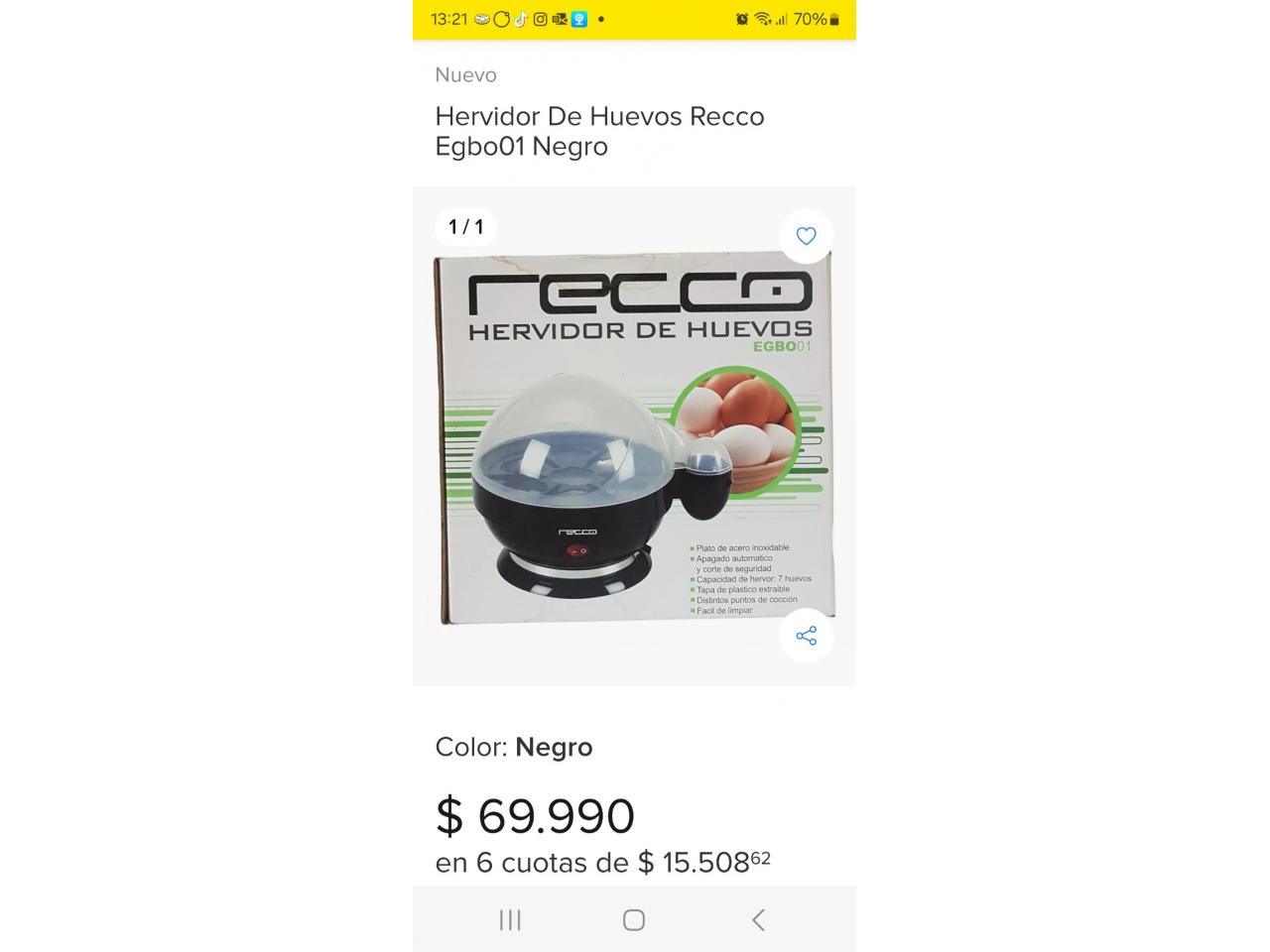The width and height of the screenshot is (1270, 952).
Task: Open the Recco egg boiler product photo
Action: pos(634,436)
